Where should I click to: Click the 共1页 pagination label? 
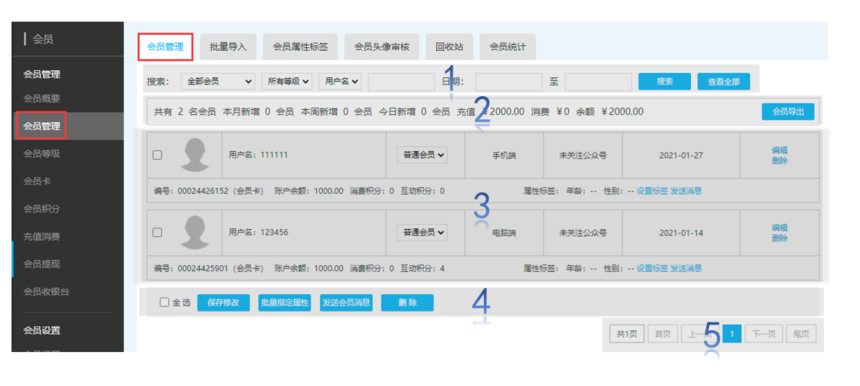tap(627, 333)
